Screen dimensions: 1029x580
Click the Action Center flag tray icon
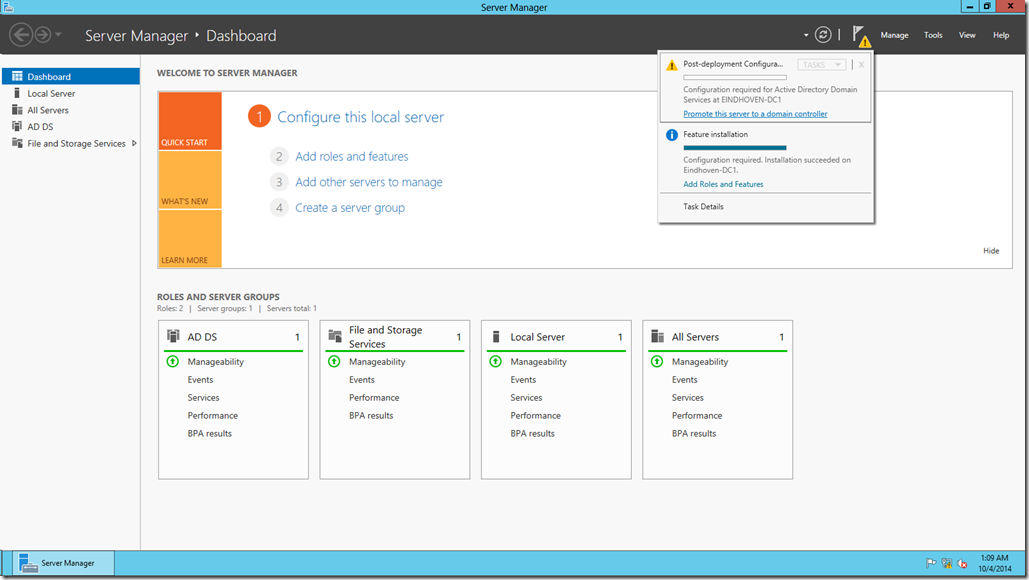pos(931,563)
